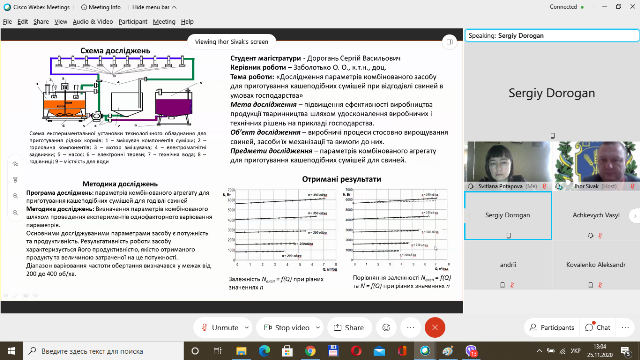The width and height of the screenshot is (640, 360).
Task: Open Meeting Info
Action: pos(101,7)
